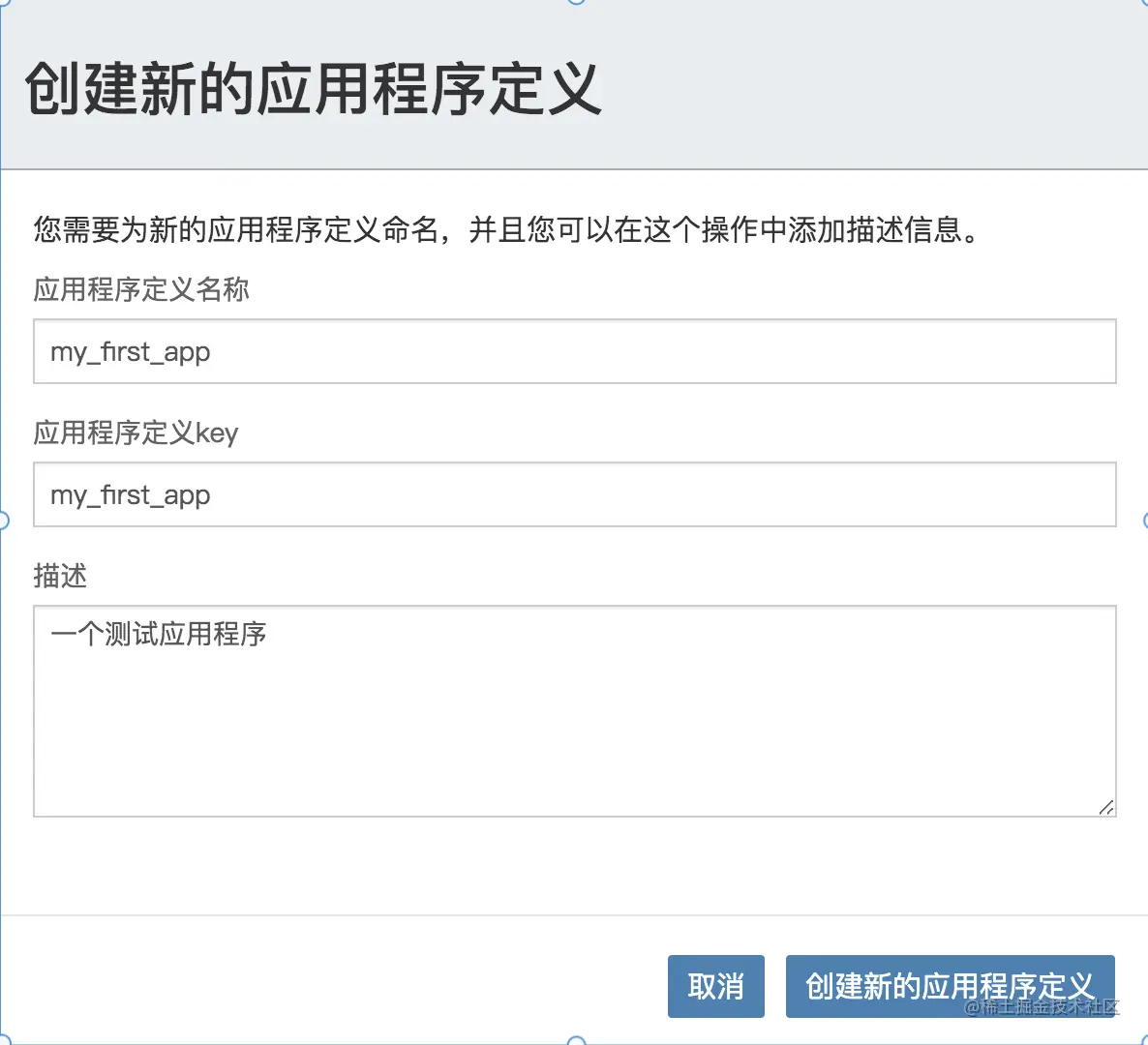Click the 应用程序定义key input field
Viewport: 1148px width, 1045px height.
click(x=575, y=494)
